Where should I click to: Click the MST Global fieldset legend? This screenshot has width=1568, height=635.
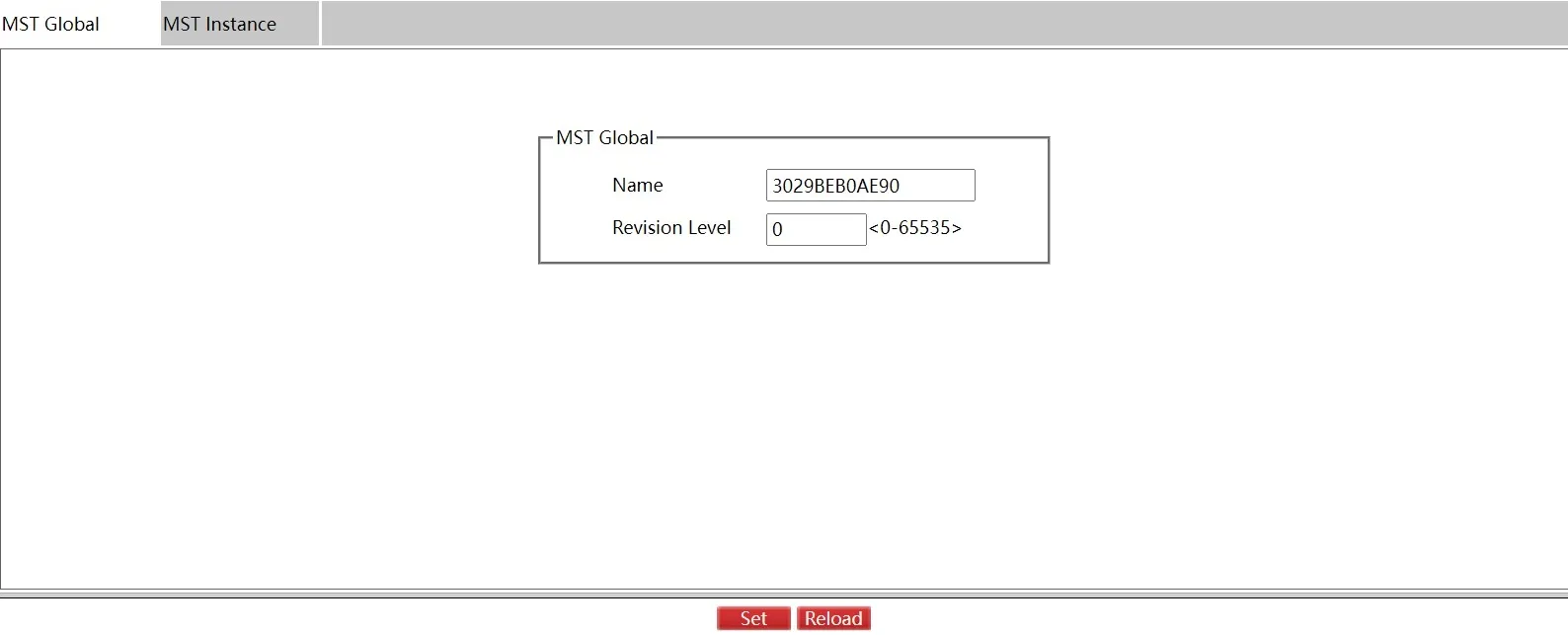coord(604,137)
